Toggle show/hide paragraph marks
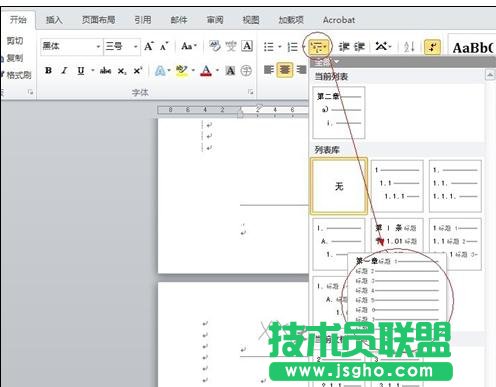The image size is (496, 387). pyautogui.click(x=432, y=47)
